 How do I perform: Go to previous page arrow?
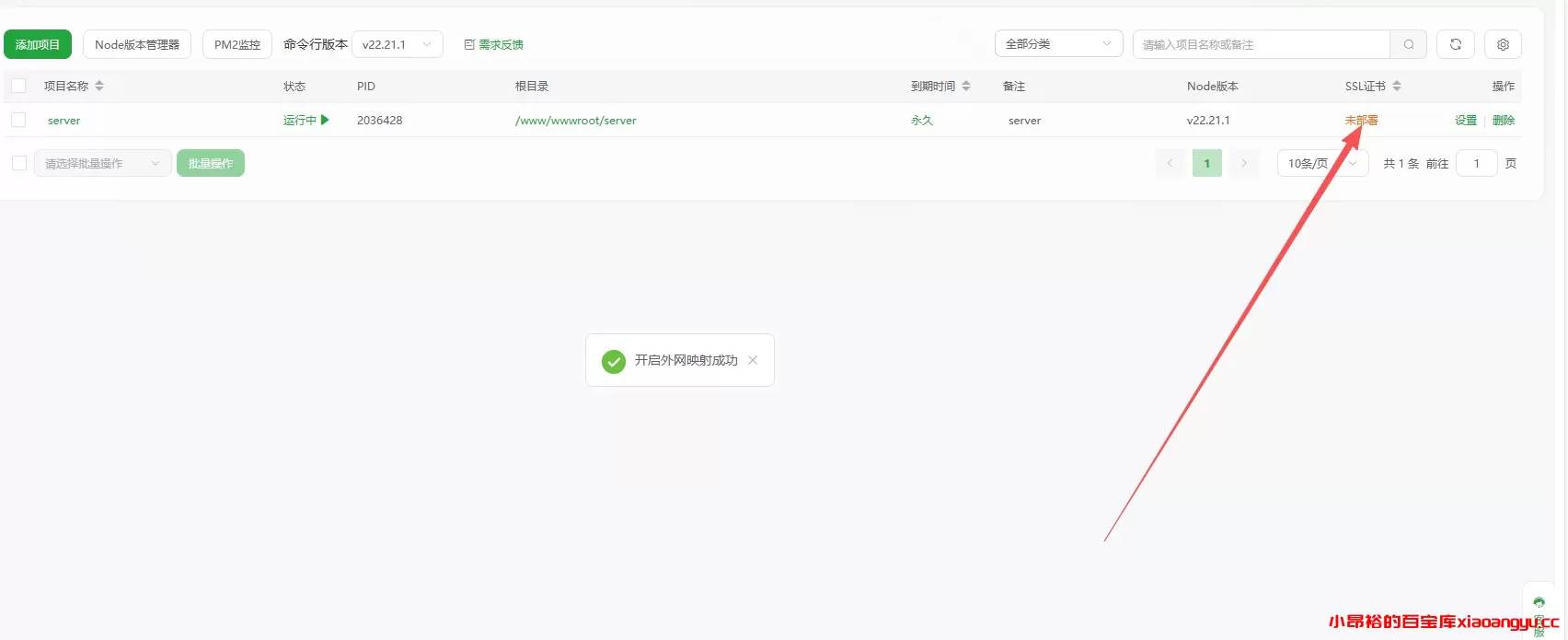point(1170,163)
